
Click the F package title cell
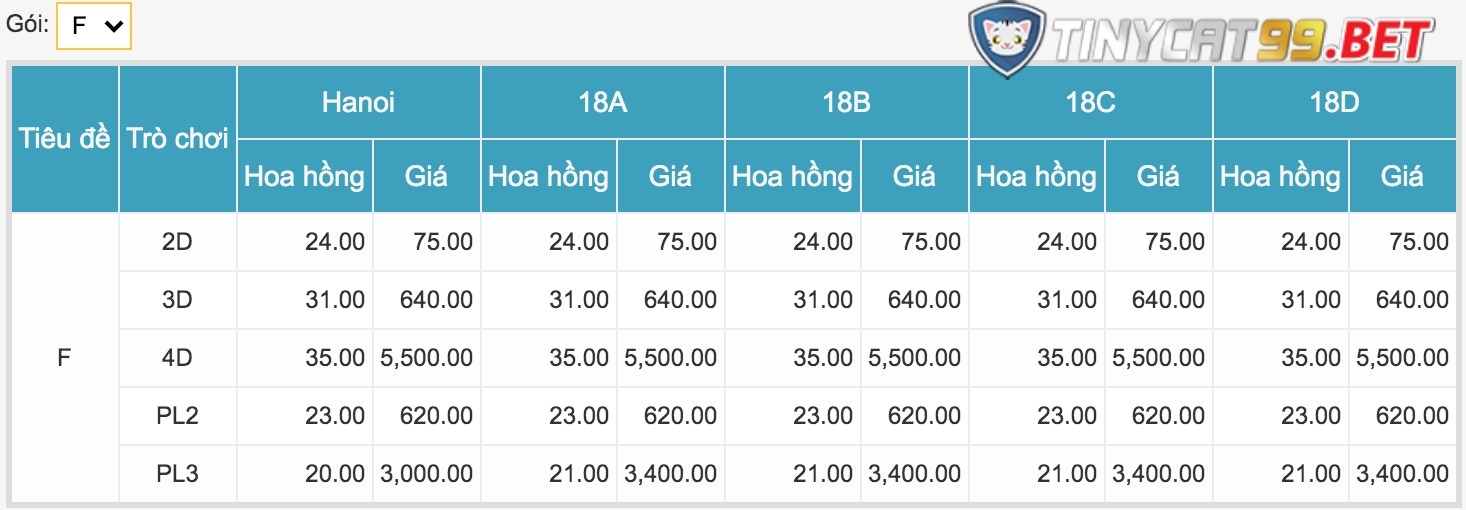[64, 357]
